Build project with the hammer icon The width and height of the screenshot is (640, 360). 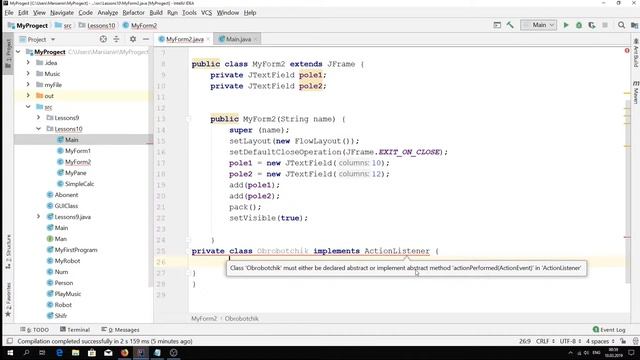coord(510,25)
